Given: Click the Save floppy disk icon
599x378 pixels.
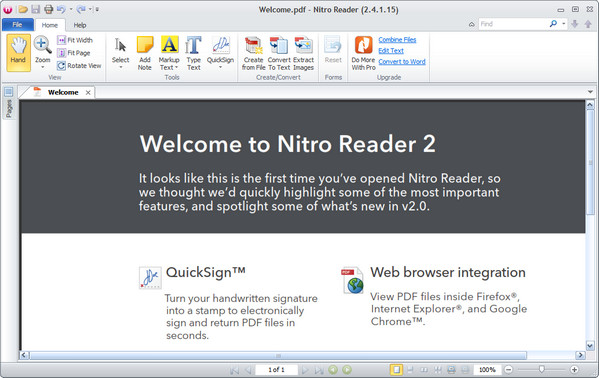Looking at the screenshot, I should [x=36, y=9].
